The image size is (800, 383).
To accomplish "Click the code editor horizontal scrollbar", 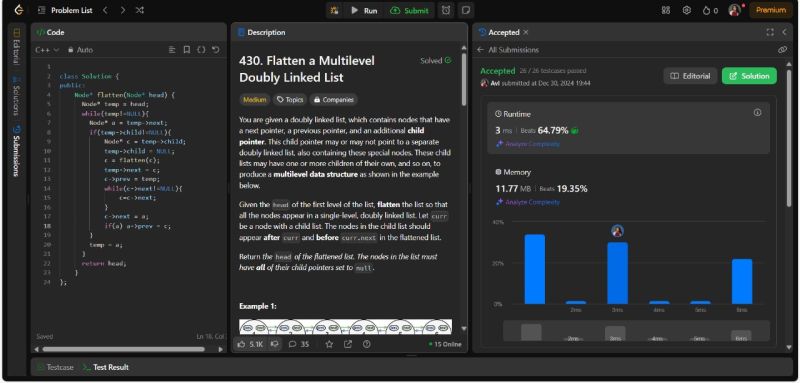I will click(123, 349).
